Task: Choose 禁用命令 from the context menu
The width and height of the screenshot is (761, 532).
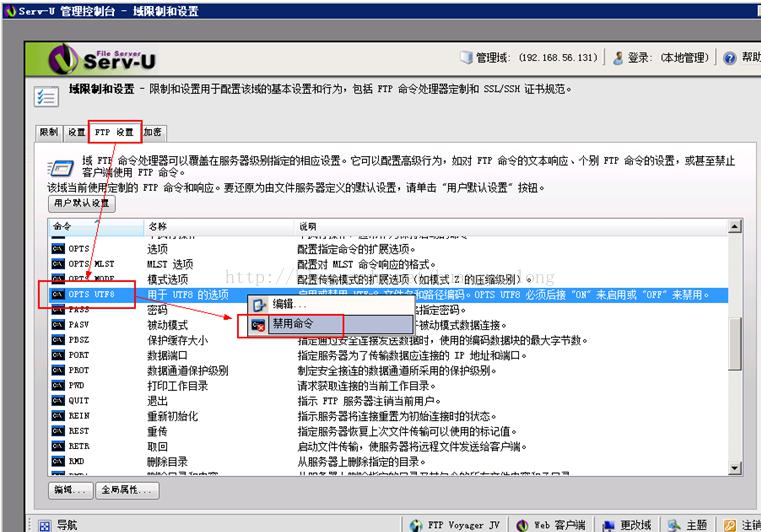Action: pyautogui.click(x=331, y=324)
